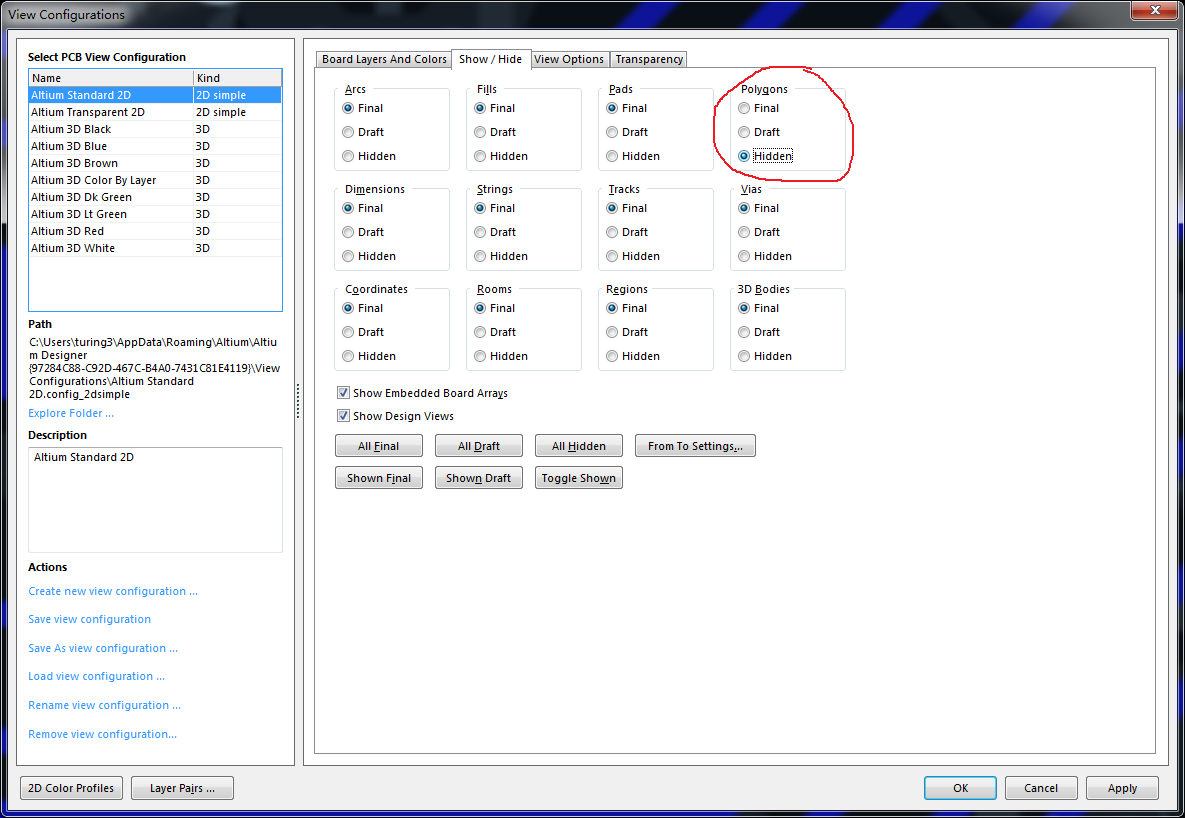Screen dimensions: 1185x818
Task: Load a view configuration
Action: pos(96,676)
